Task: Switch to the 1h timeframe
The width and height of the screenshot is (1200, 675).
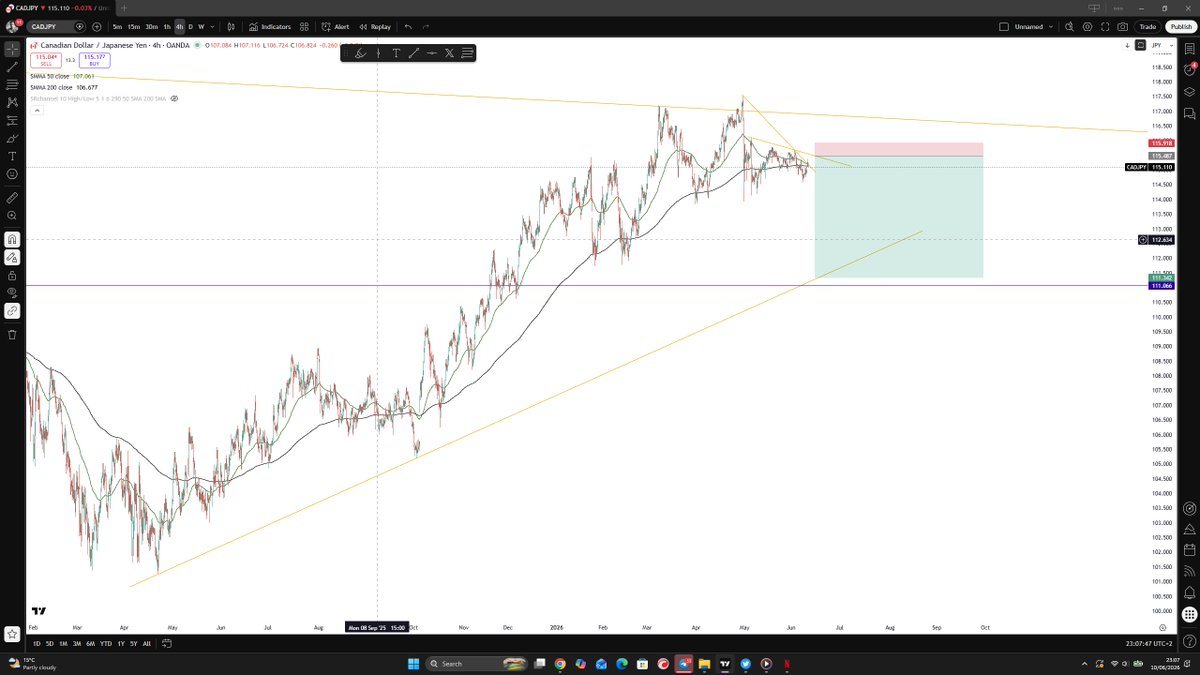Action: 167,27
